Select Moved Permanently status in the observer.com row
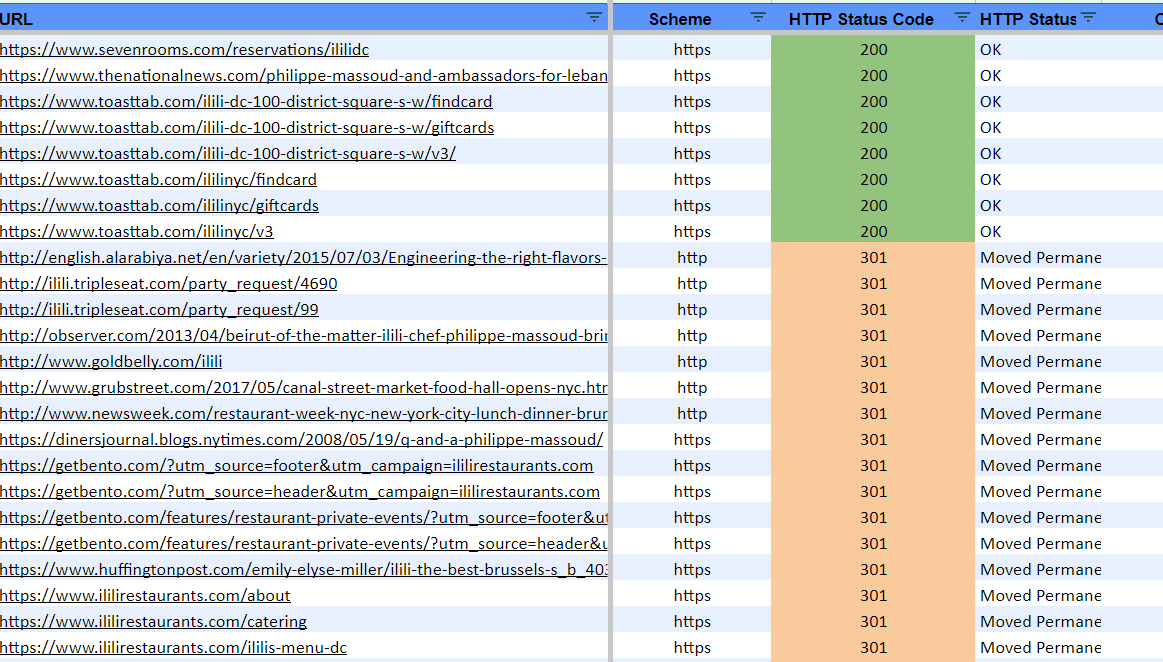This screenshot has height=662, width=1163. coord(1041,335)
